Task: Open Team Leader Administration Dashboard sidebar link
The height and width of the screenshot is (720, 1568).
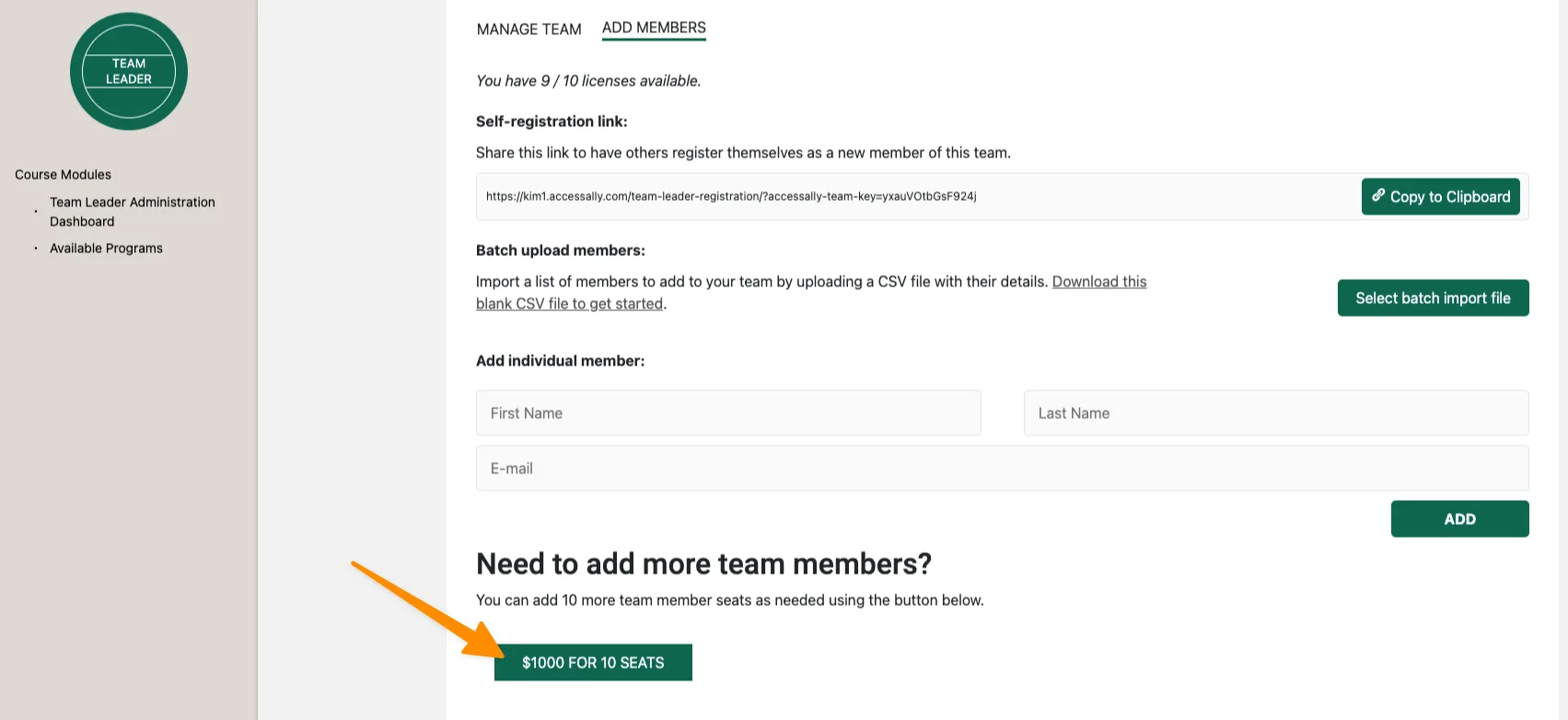Action: (132, 212)
